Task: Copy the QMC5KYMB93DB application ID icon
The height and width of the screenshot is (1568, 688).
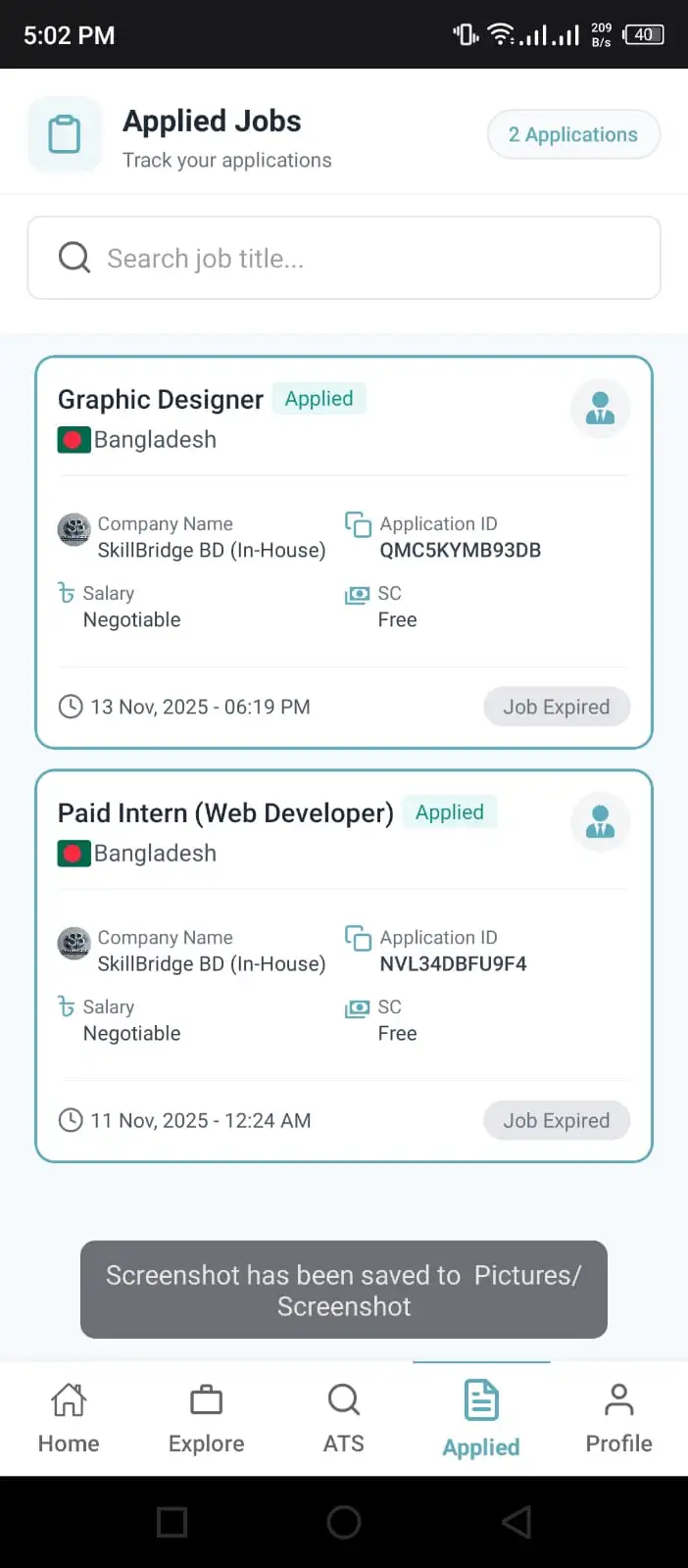Action: (358, 524)
